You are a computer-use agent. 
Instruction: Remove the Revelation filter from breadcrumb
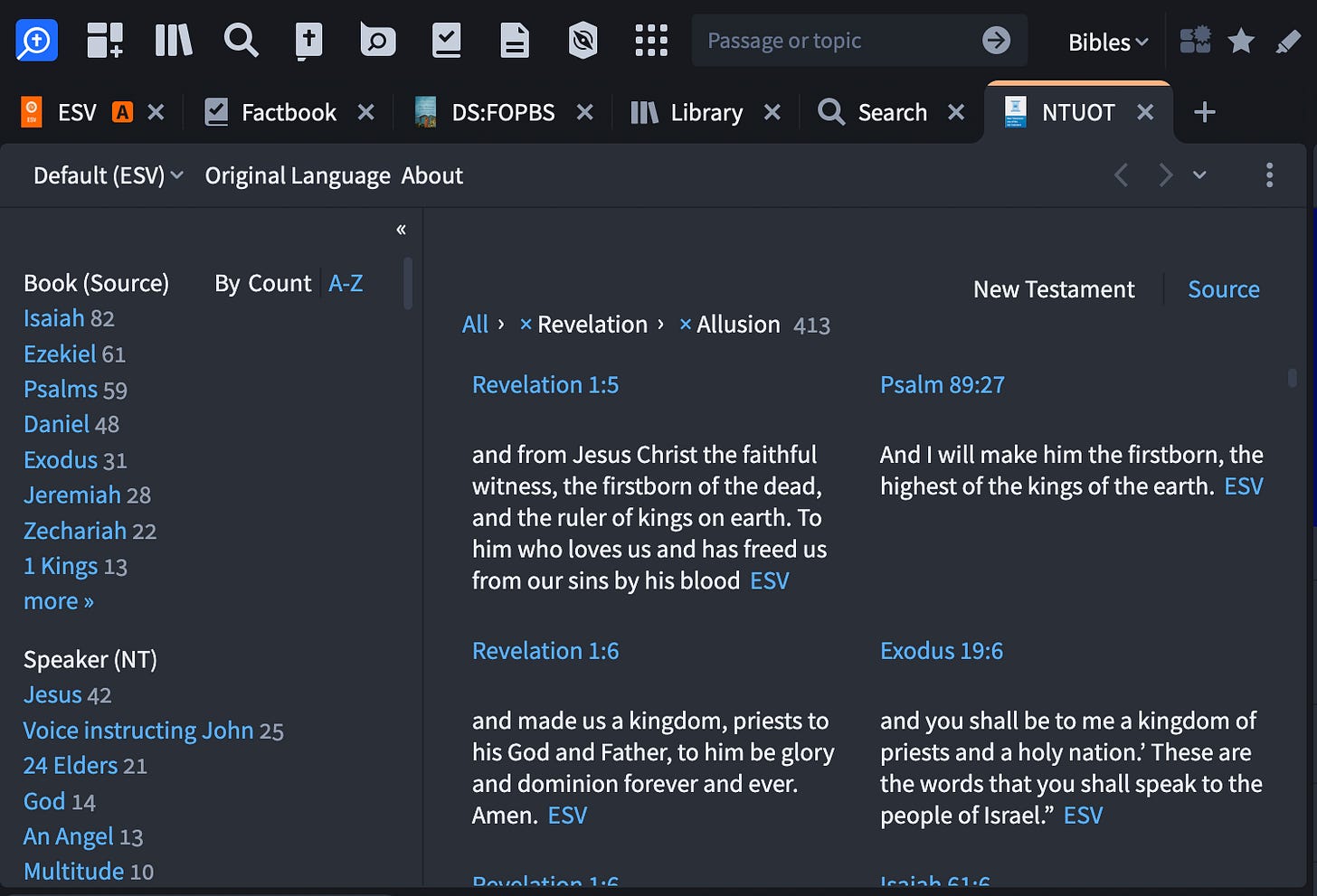click(526, 325)
